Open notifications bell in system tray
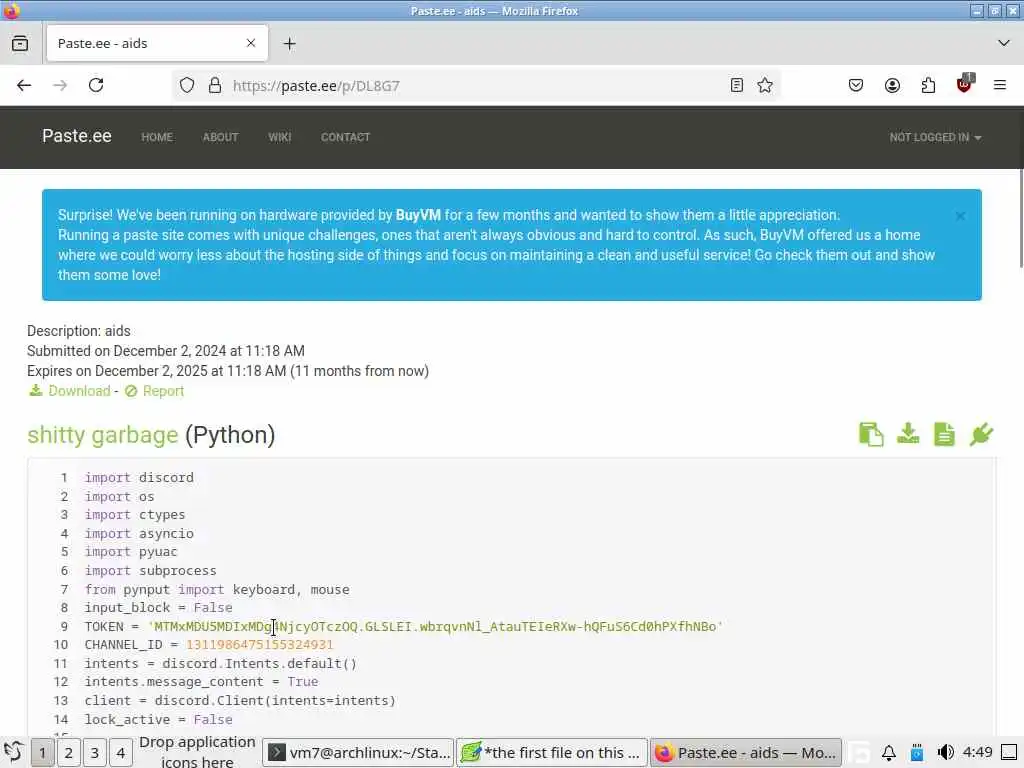Image resolution: width=1024 pixels, height=768 pixels. pyautogui.click(x=888, y=753)
